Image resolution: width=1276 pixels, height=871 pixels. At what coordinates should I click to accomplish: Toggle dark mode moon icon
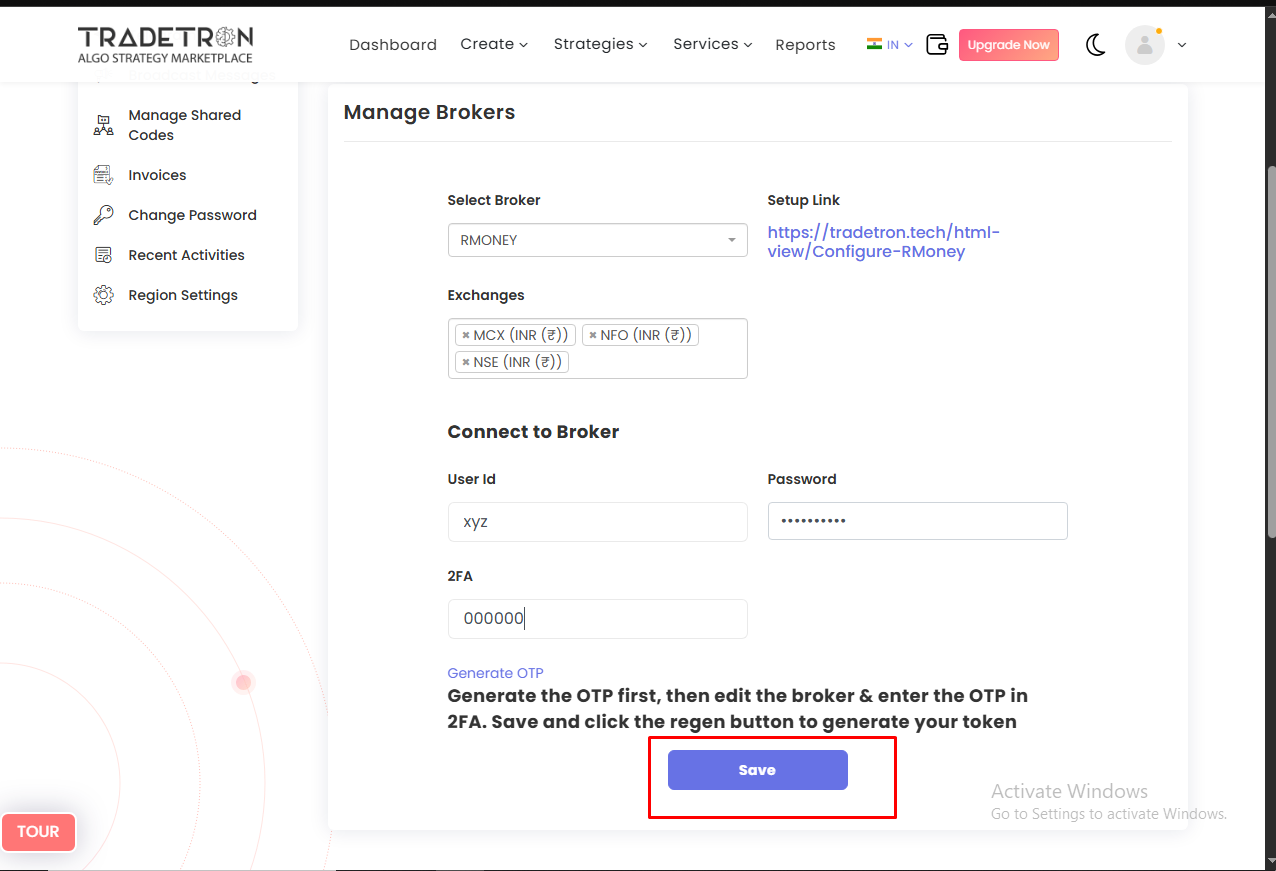[x=1096, y=45]
